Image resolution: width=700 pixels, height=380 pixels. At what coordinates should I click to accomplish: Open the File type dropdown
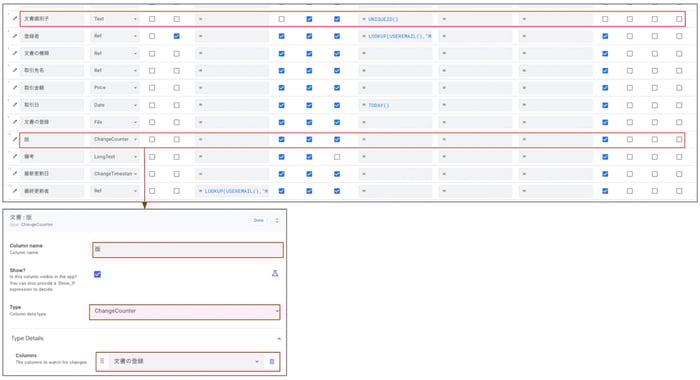click(x=115, y=122)
